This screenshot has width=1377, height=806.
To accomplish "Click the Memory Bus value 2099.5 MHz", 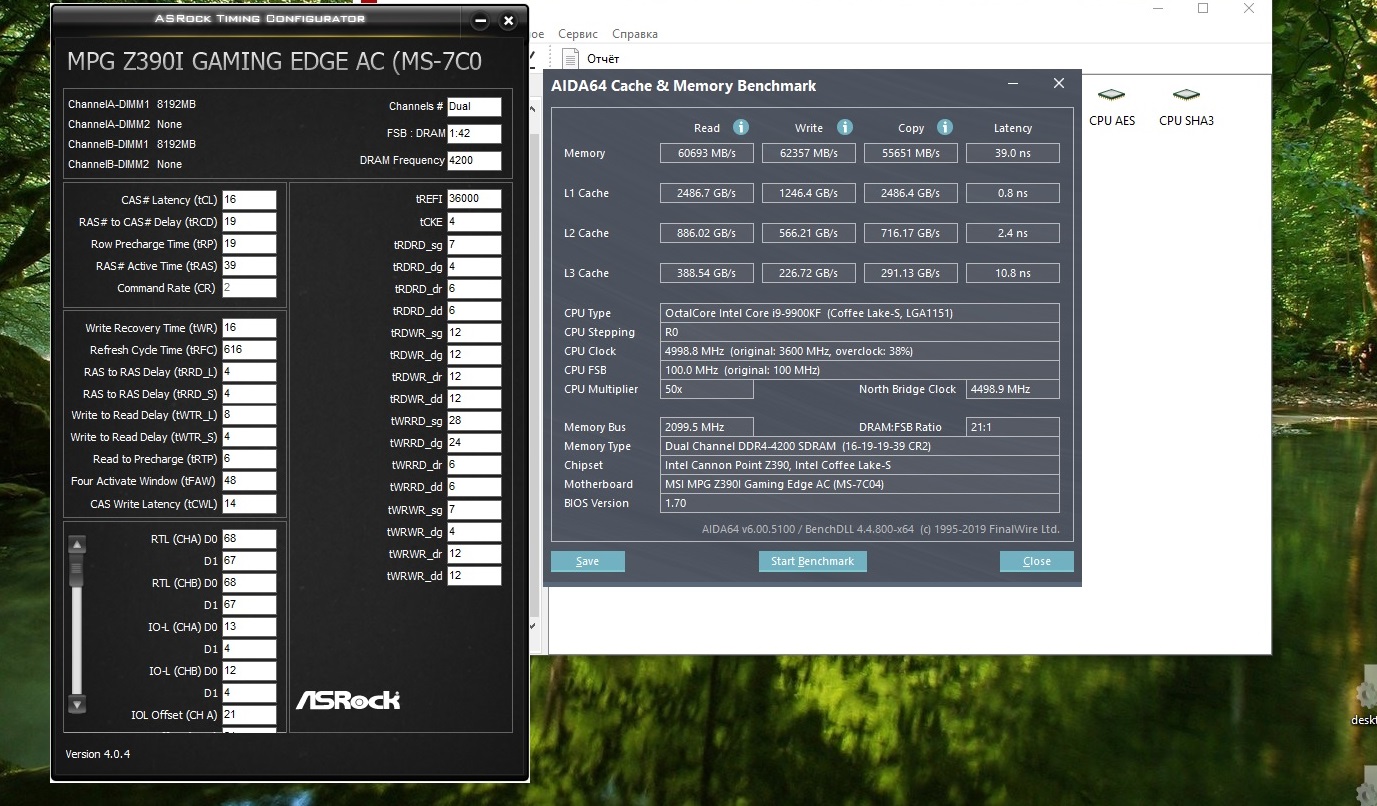I will [x=707, y=427].
